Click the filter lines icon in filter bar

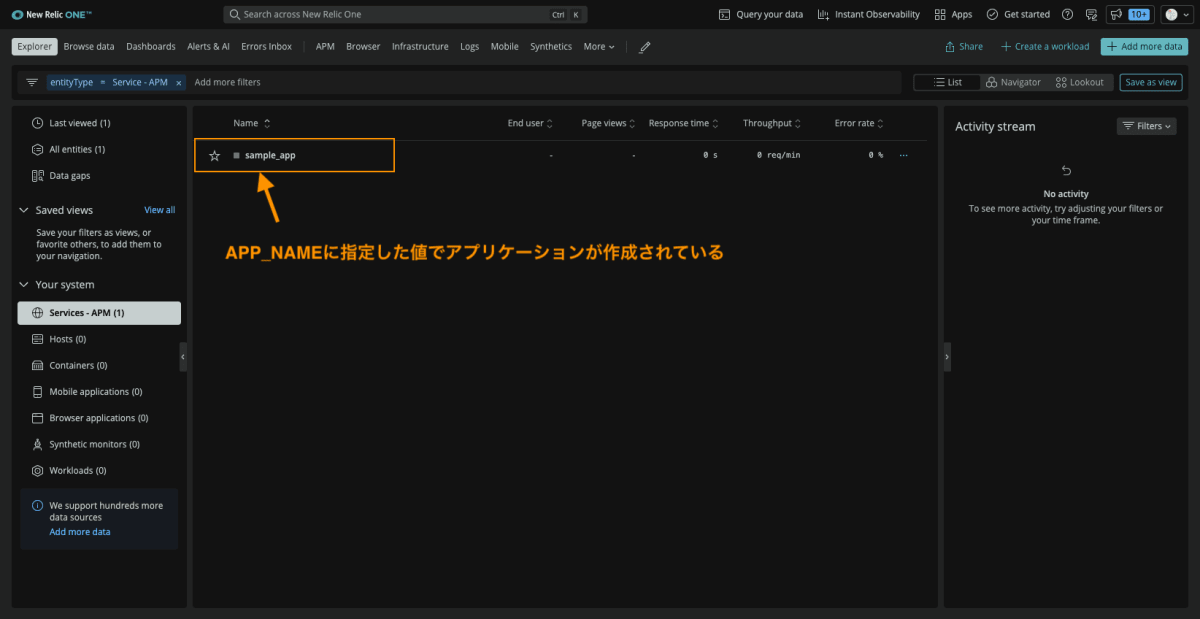[32, 82]
